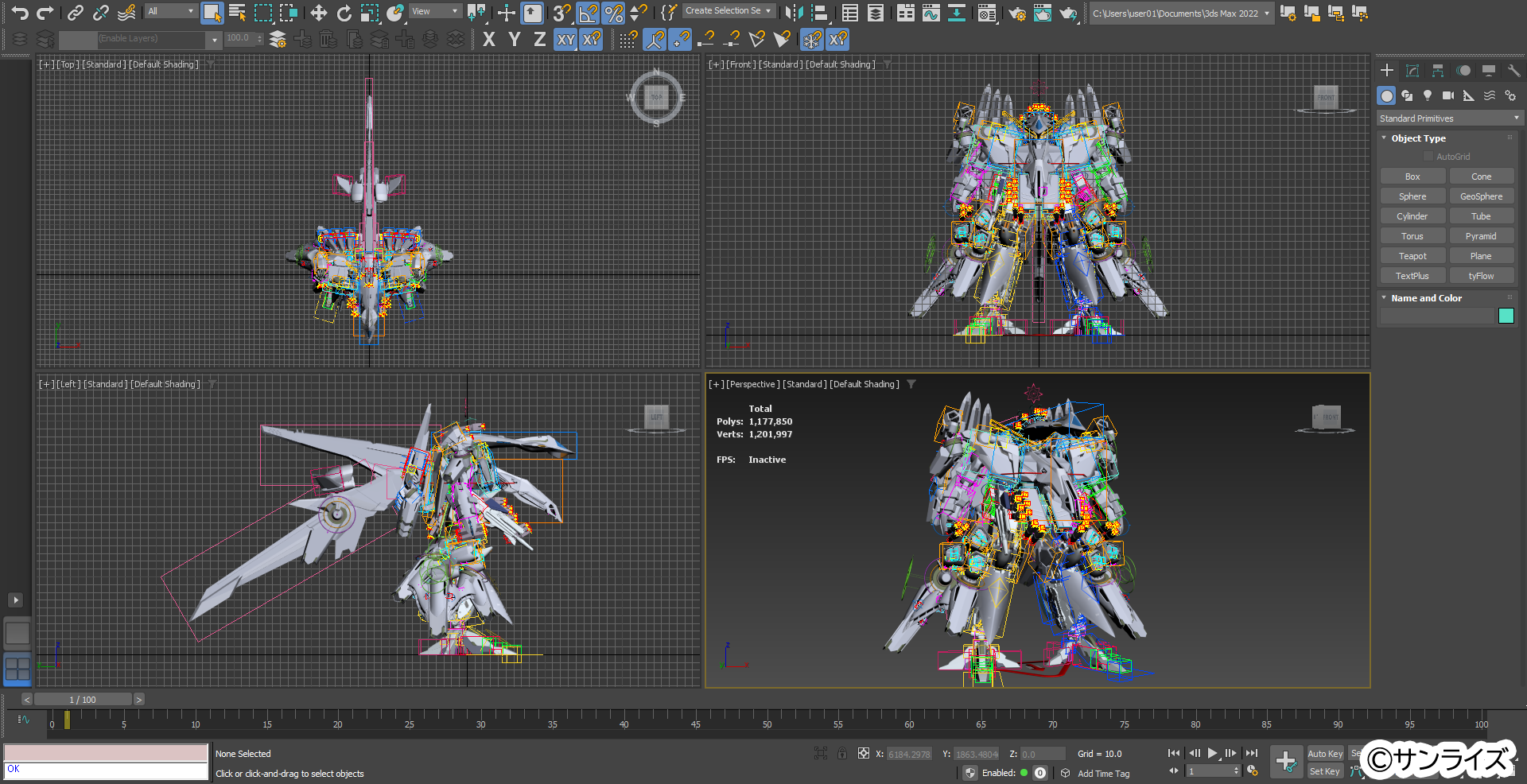Create a Box primitive
This screenshot has width=1527, height=784.
click(x=1412, y=177)
